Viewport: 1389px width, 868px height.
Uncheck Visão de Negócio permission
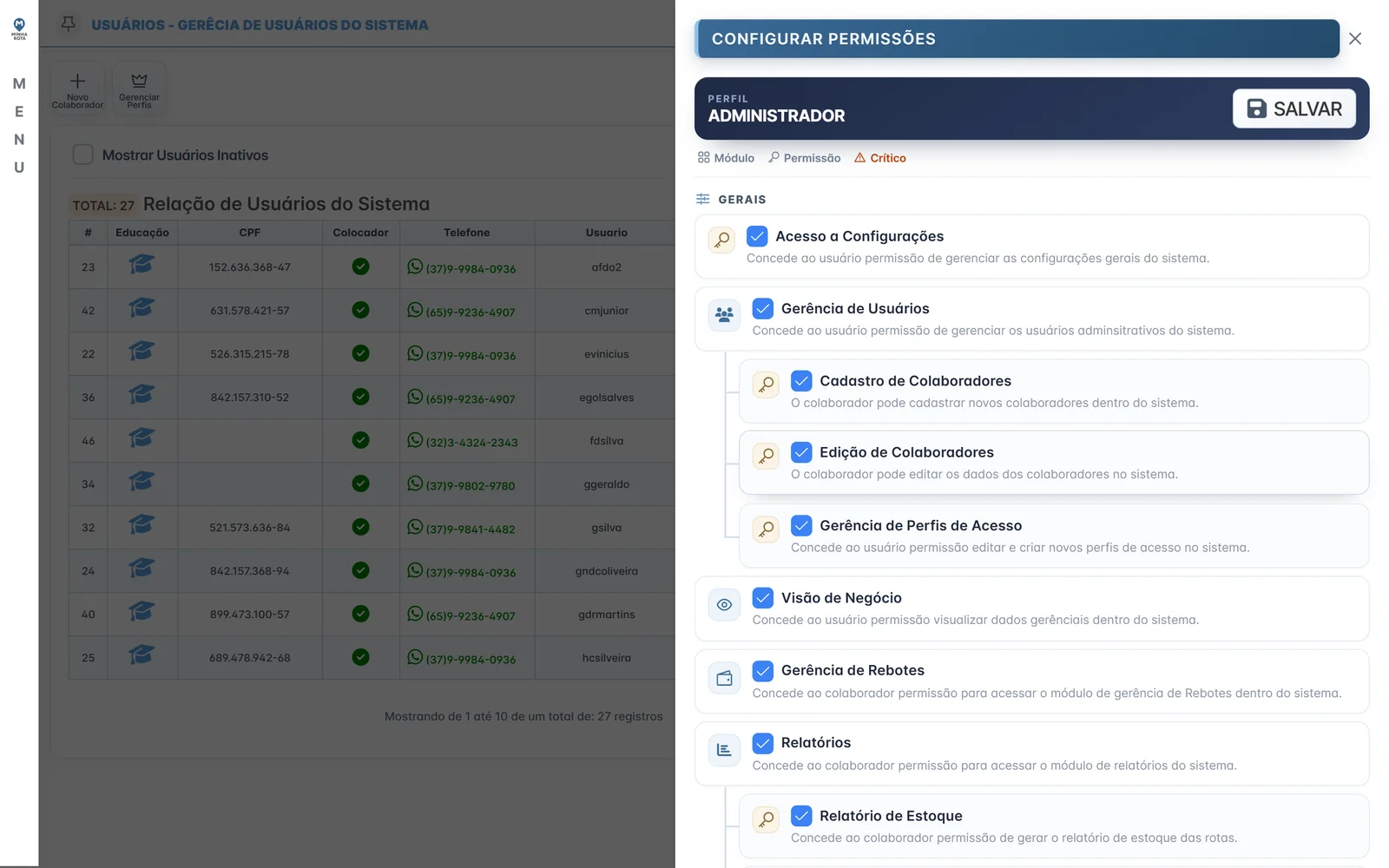tap(763, 597)
